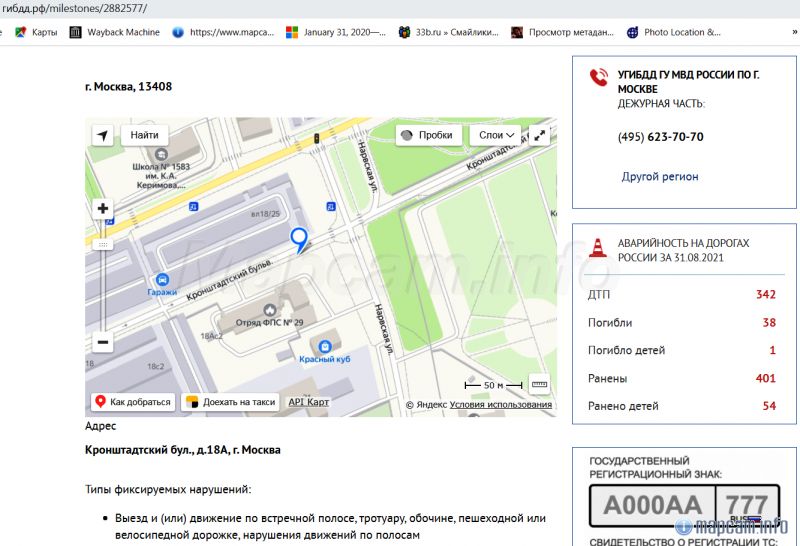Image resolution: width=800 pixels, height=546 pixels.
Task: Toggle the Пробки traffic layer
Action: pyautogui.click(x=427, y=135)
